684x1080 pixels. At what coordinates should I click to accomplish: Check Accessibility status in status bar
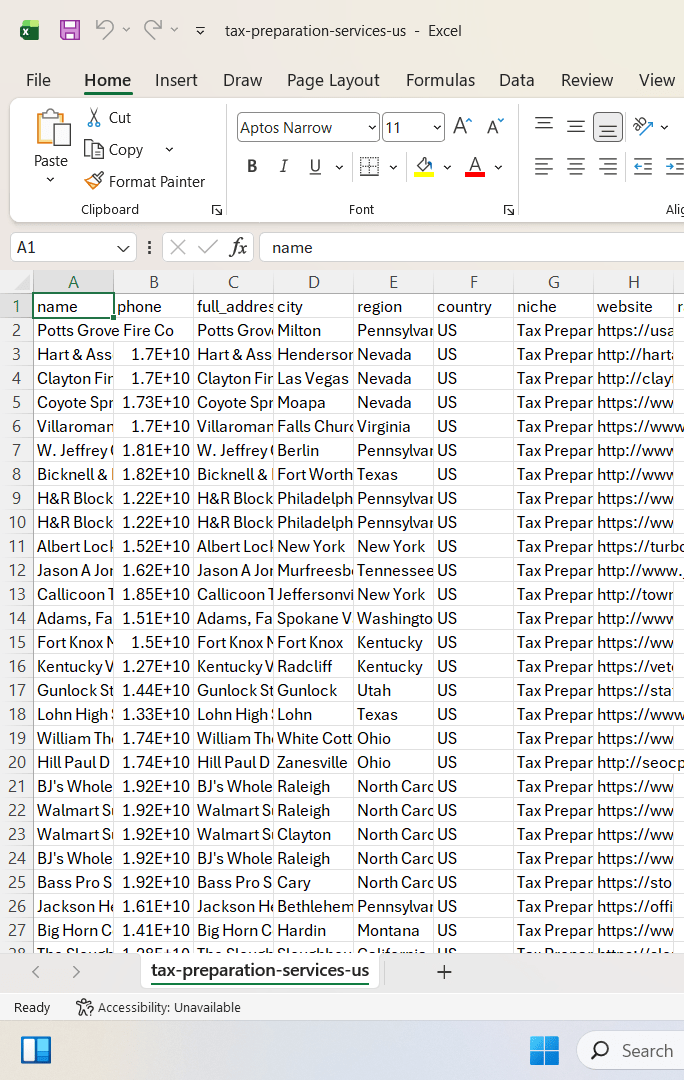click(x=158, y=1007)
